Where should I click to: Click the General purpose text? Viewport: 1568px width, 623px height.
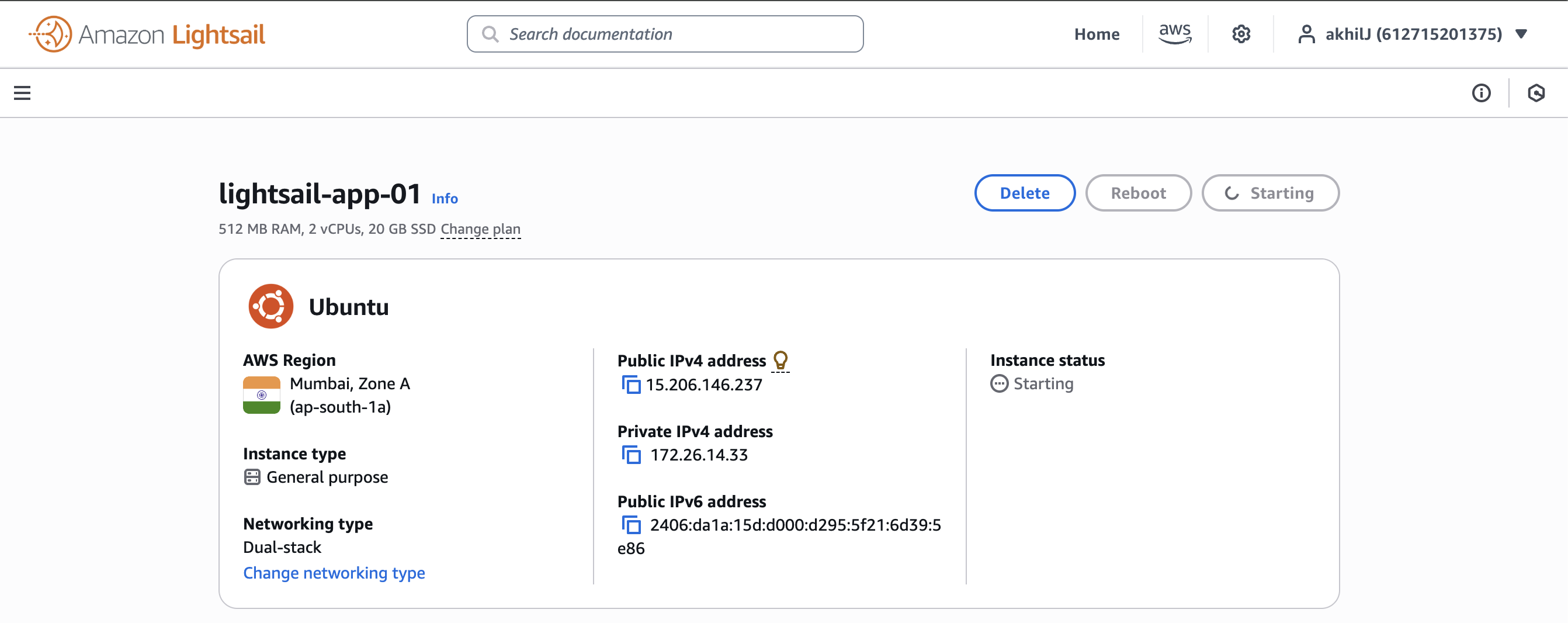pos(328,477)
